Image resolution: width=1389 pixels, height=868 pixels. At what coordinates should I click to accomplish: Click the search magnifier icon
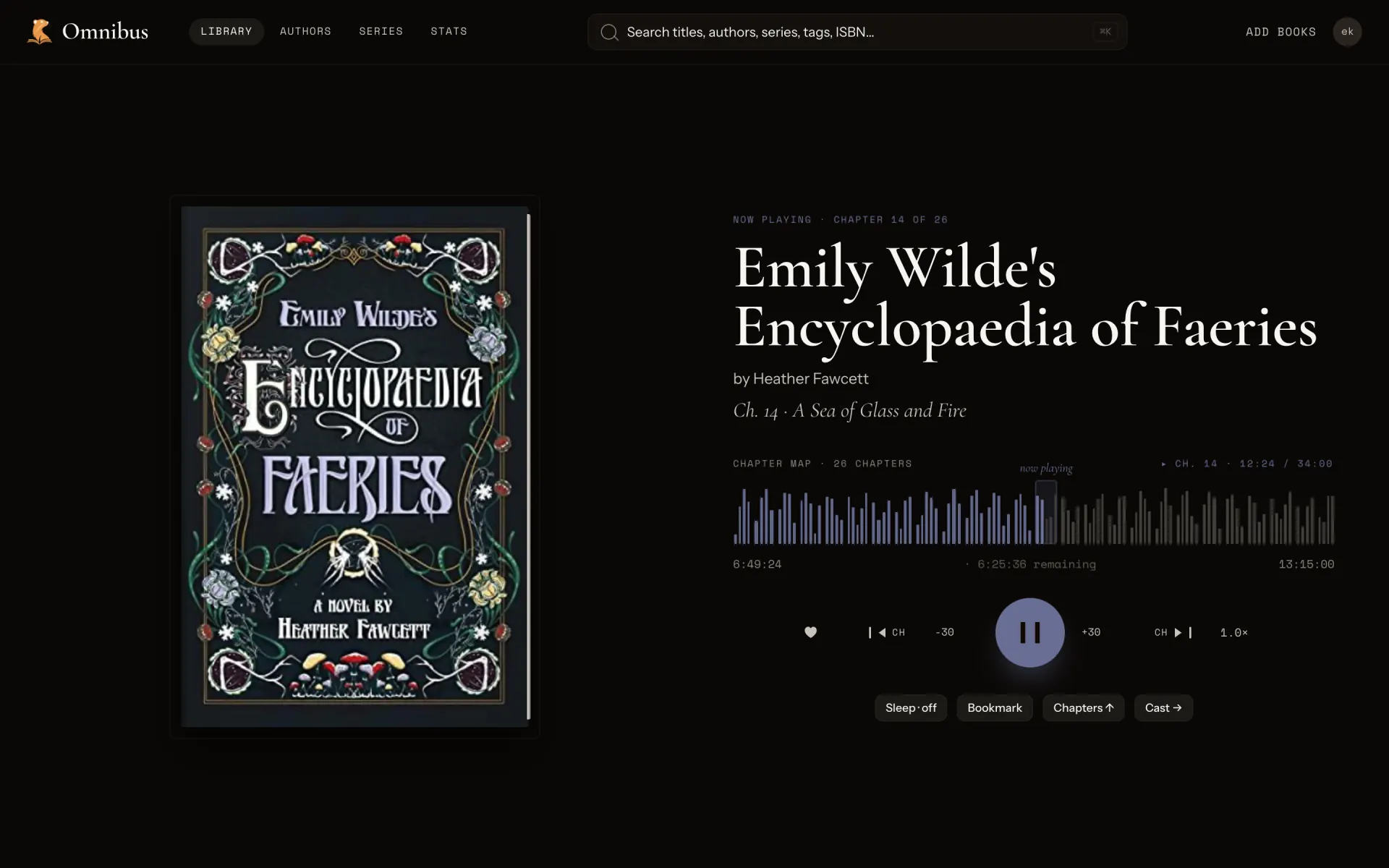pyautogui.click(x=609, y=33)
